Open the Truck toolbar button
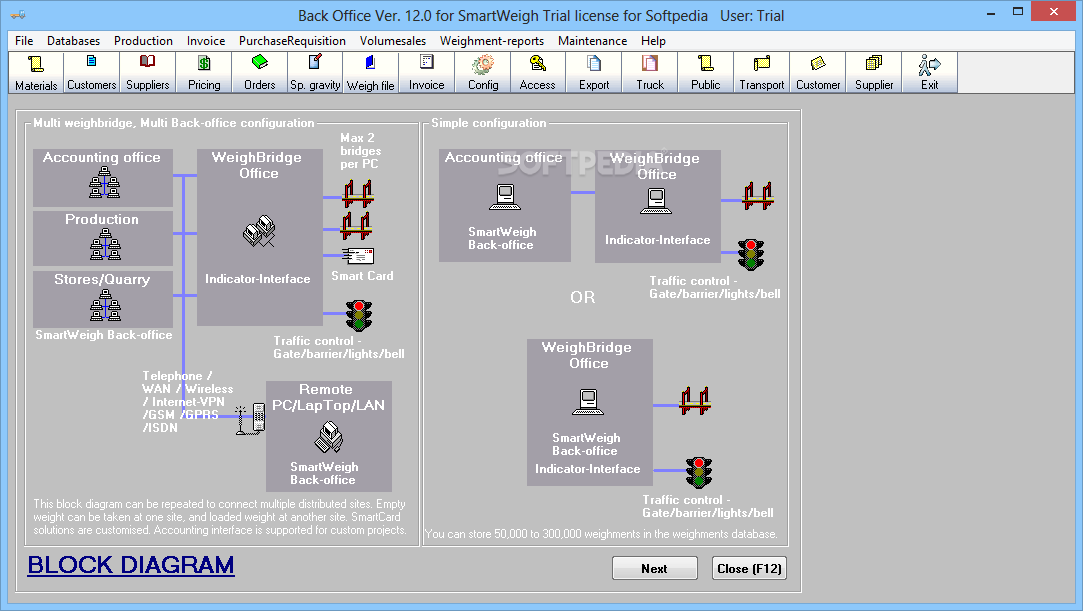1083x611 pixels. pos(650,72)
